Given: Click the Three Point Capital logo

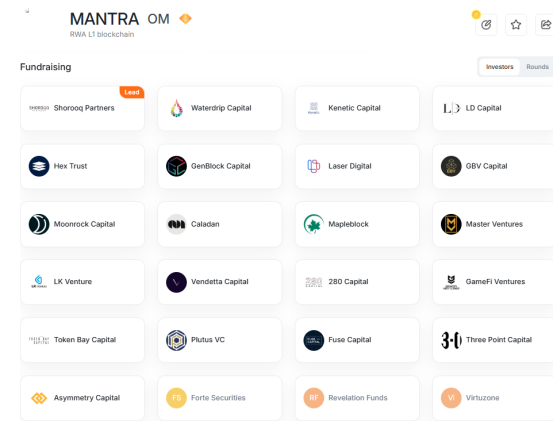Looking at the screenshot, I should coord(451,340).
